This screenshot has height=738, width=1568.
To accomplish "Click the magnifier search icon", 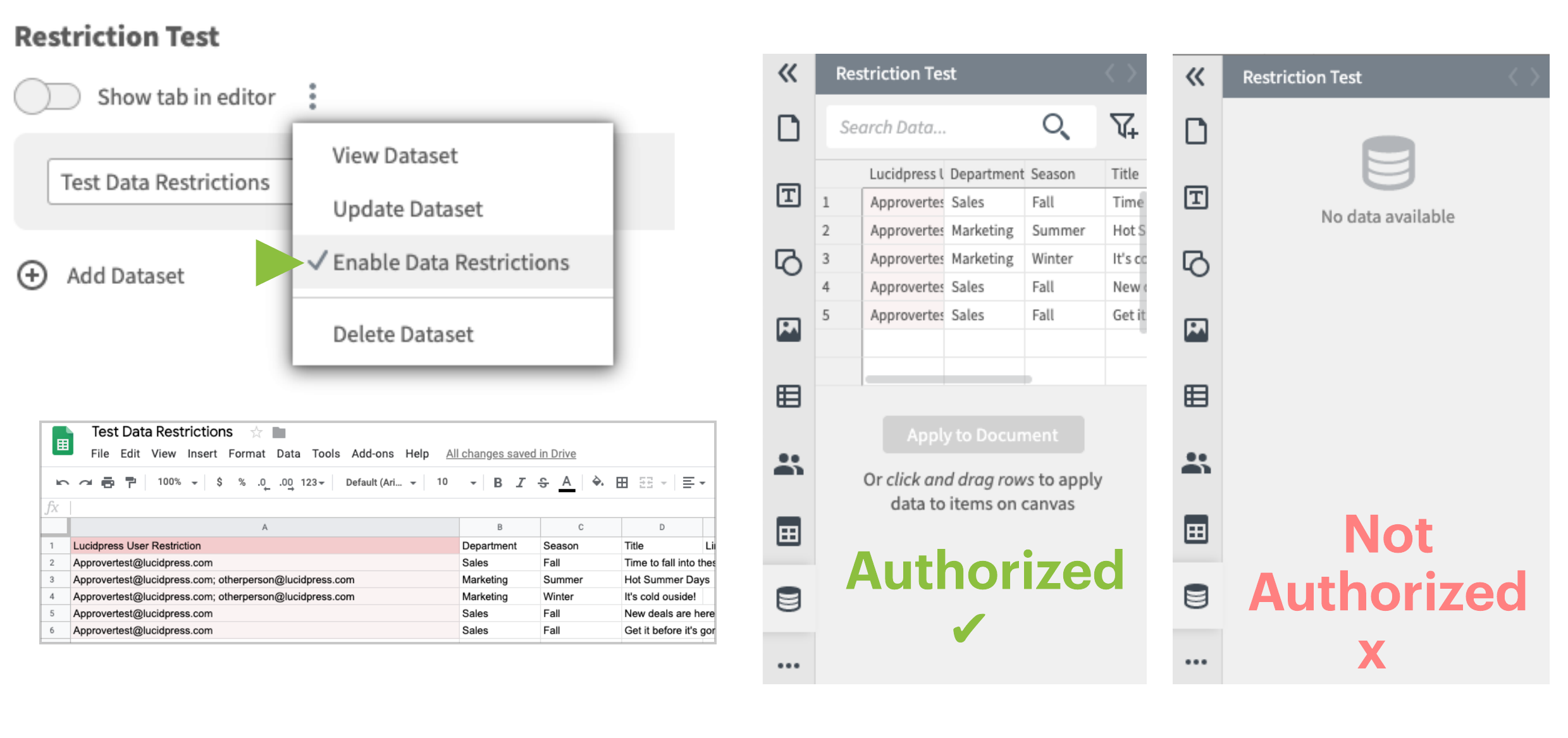I will 1056,126.
